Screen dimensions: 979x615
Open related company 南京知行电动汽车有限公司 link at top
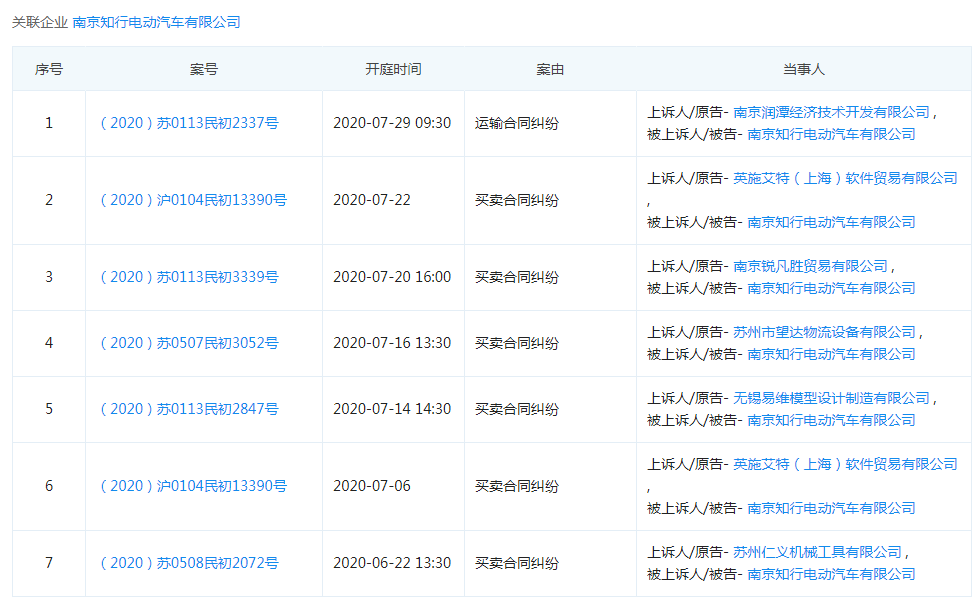pos(156,22)
